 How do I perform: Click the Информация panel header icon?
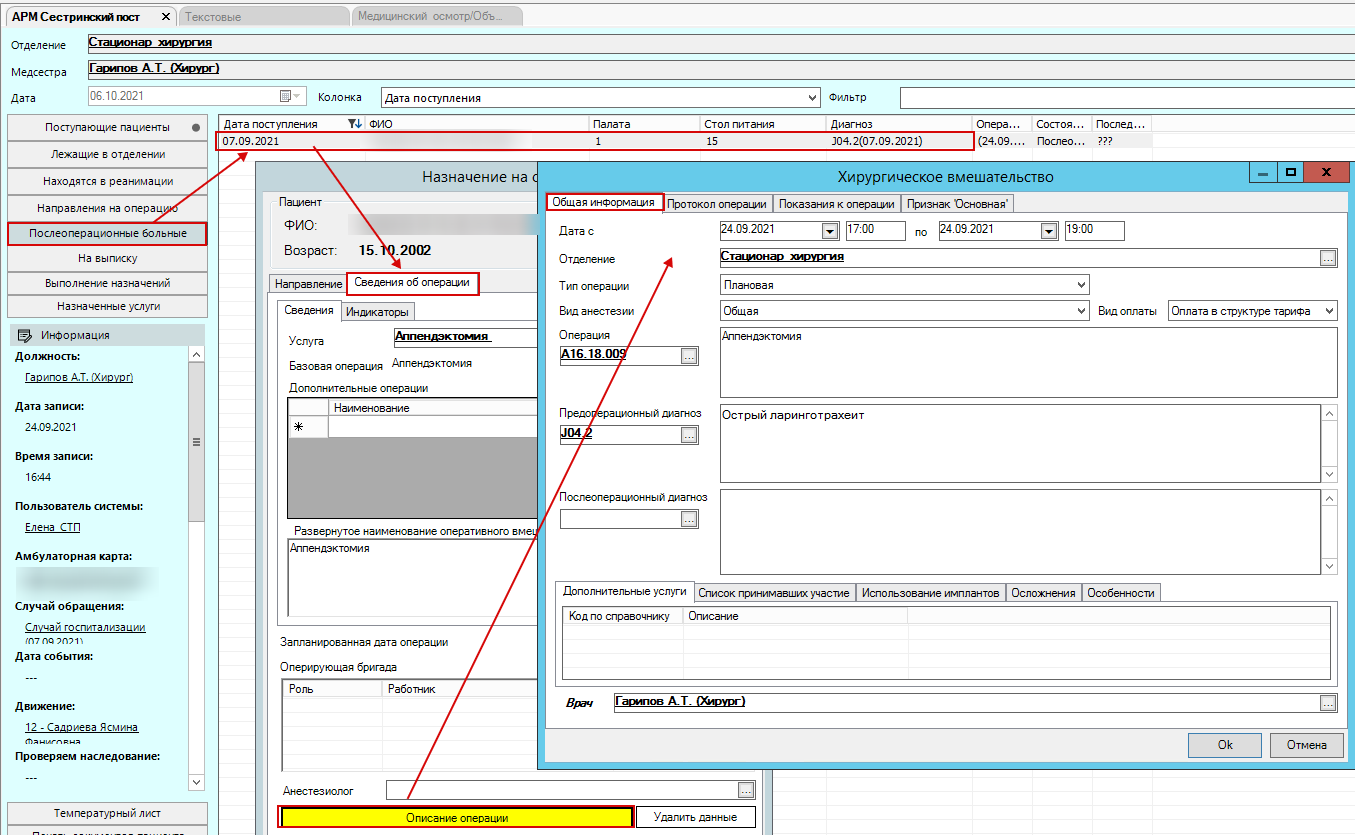(25, 335)
